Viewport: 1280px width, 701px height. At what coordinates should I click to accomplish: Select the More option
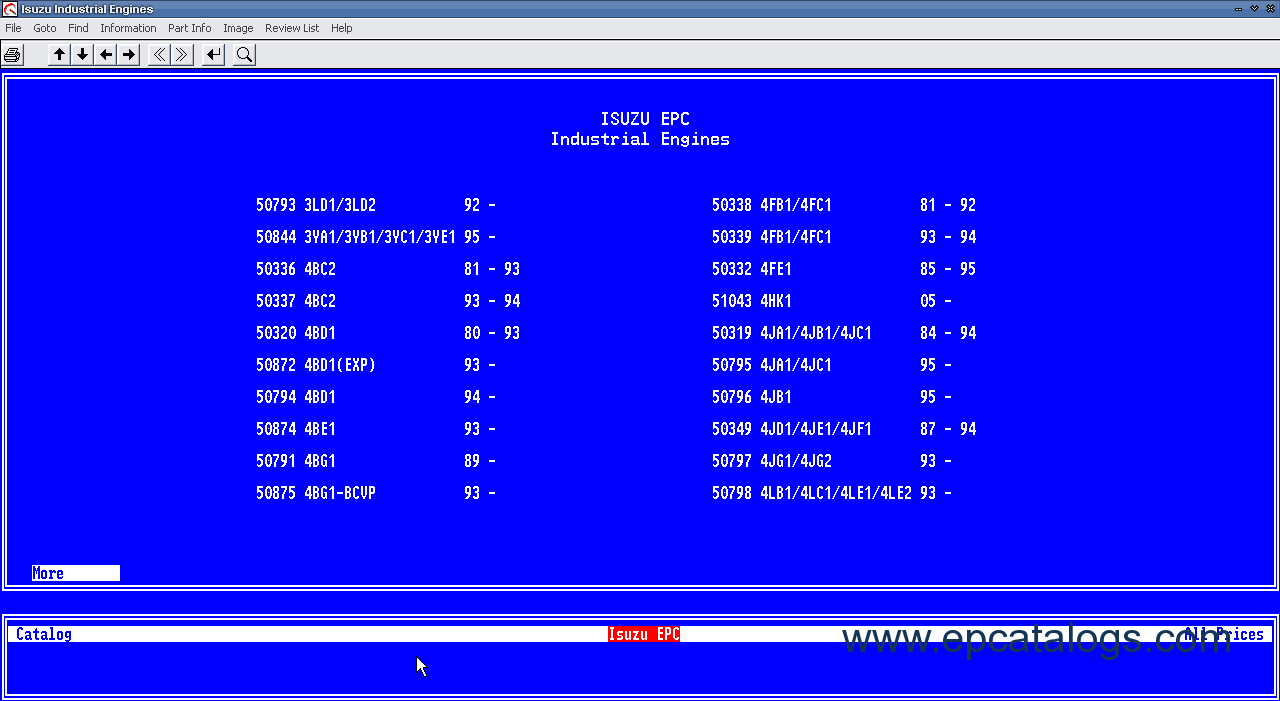click(76, 573)
